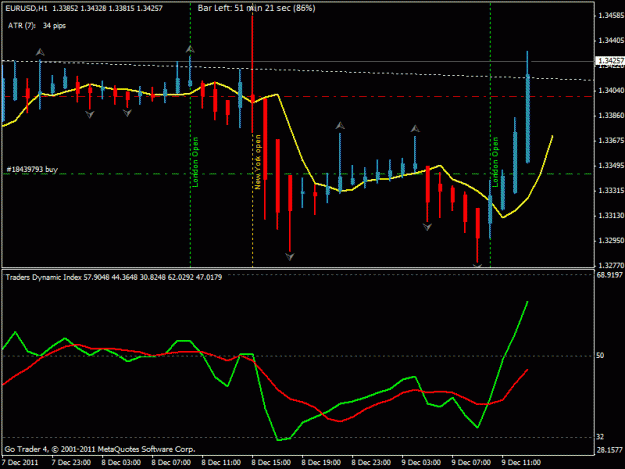This screenshot has height=469, width=625.
Task: Click the 9 Dec 07:00 time axis label
Action: [x=471, y=463]
